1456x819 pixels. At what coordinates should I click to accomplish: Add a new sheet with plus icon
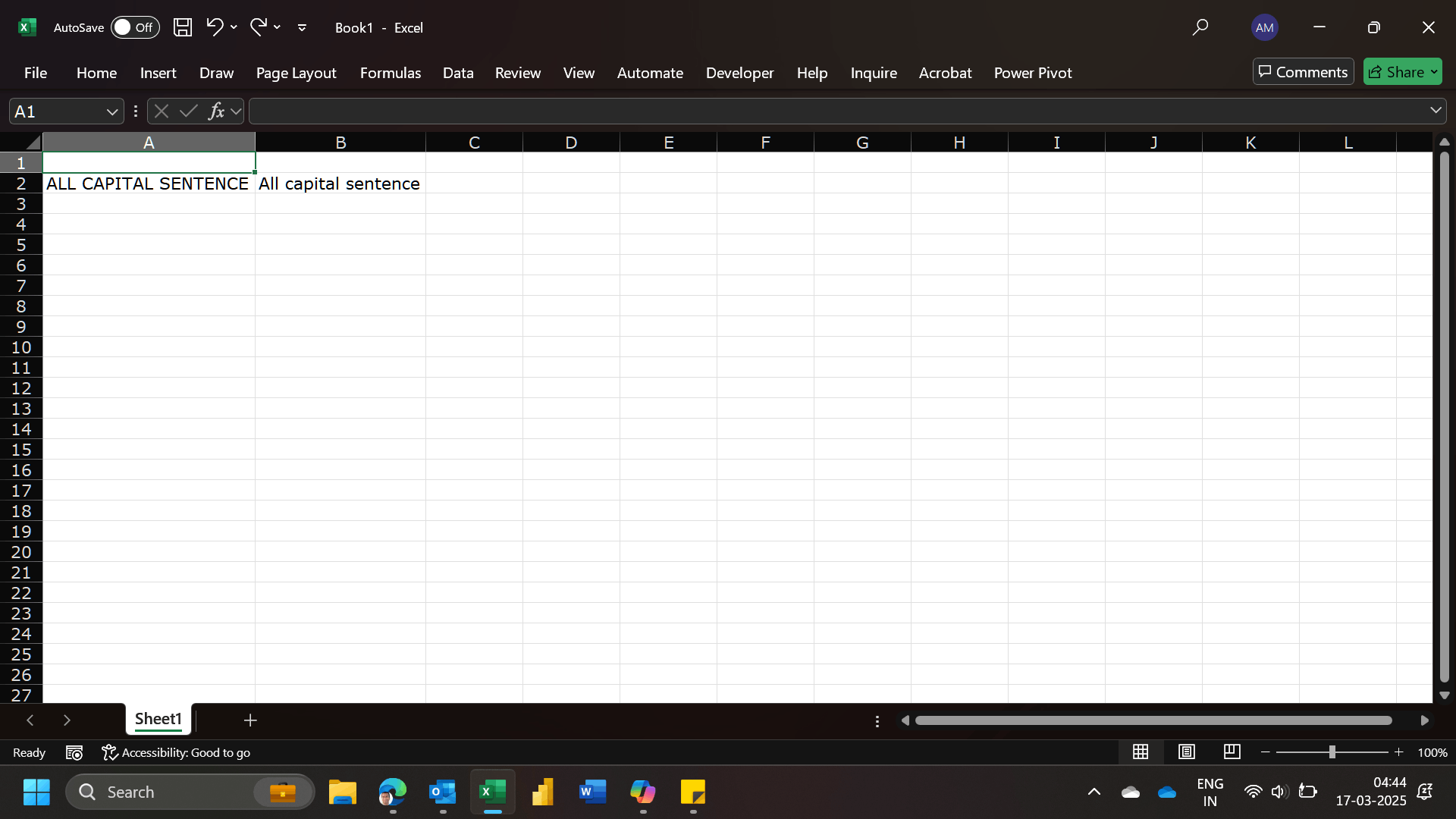coord(250,720)
